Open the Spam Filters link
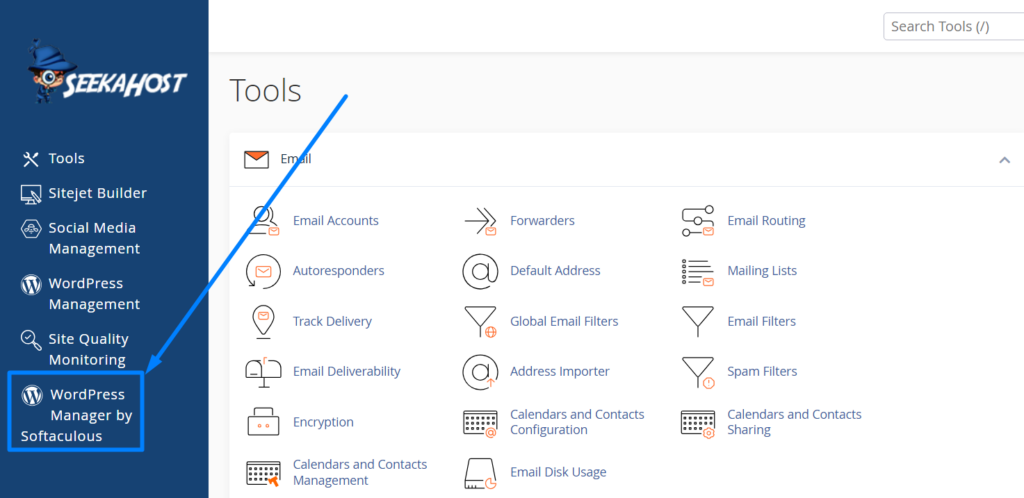Viewport: 1024px width, 498px height. click(762, 371)
